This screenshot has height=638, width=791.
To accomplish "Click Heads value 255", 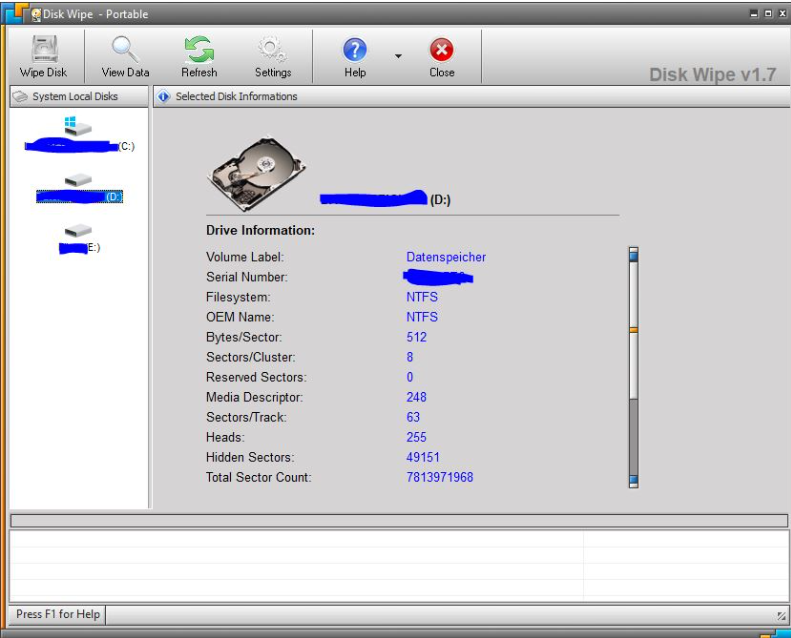I will click(x=416, y=437).
